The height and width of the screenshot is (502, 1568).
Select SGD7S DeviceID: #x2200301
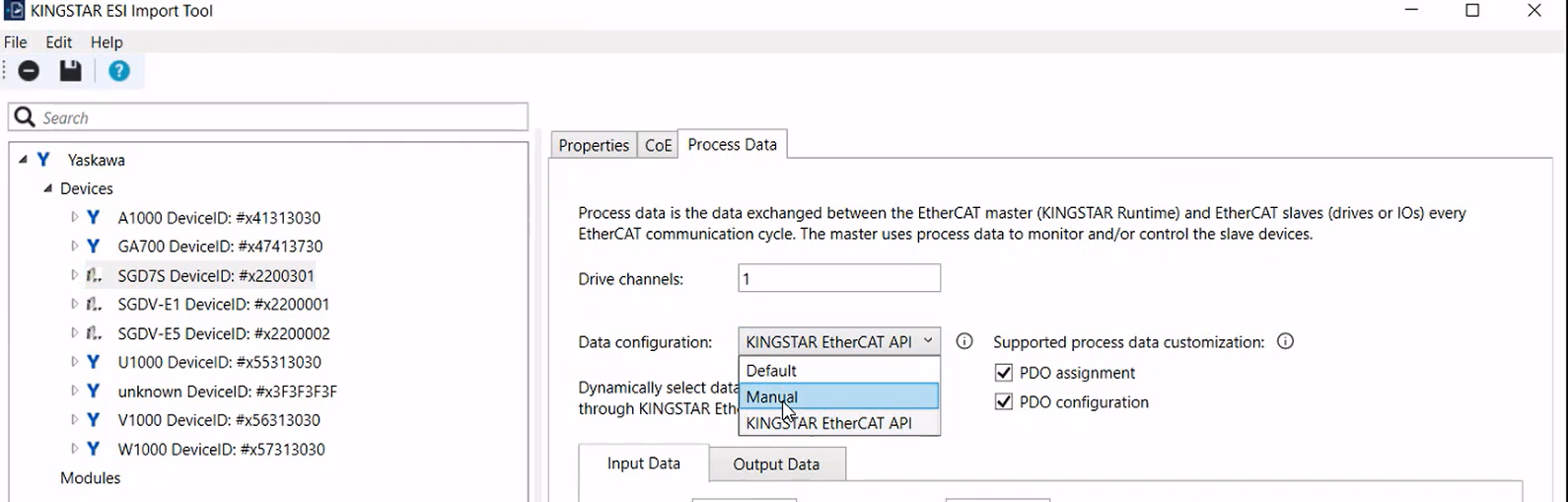point(216,275)
